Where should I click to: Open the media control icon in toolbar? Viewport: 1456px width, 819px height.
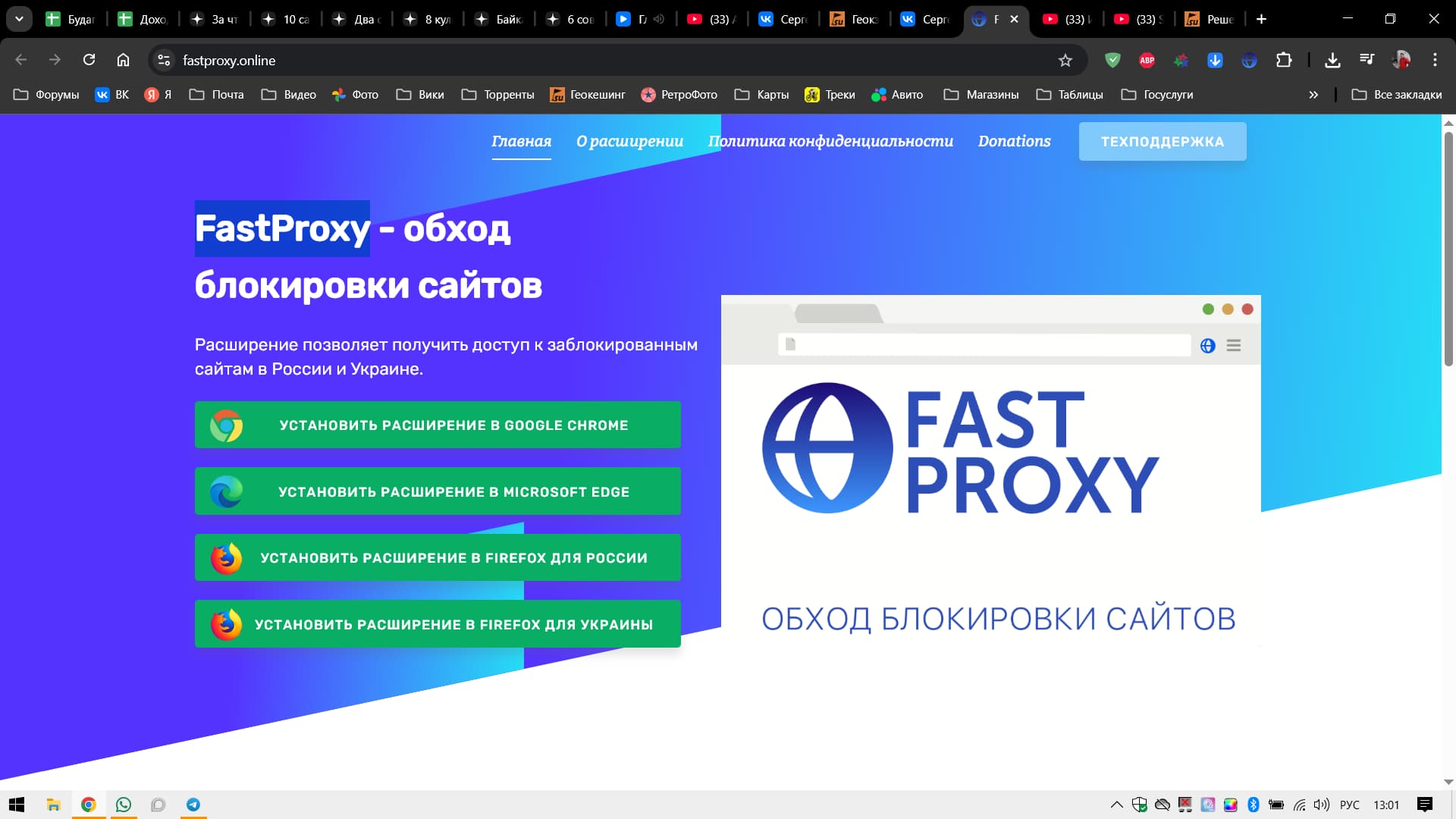click(1367, 60)
